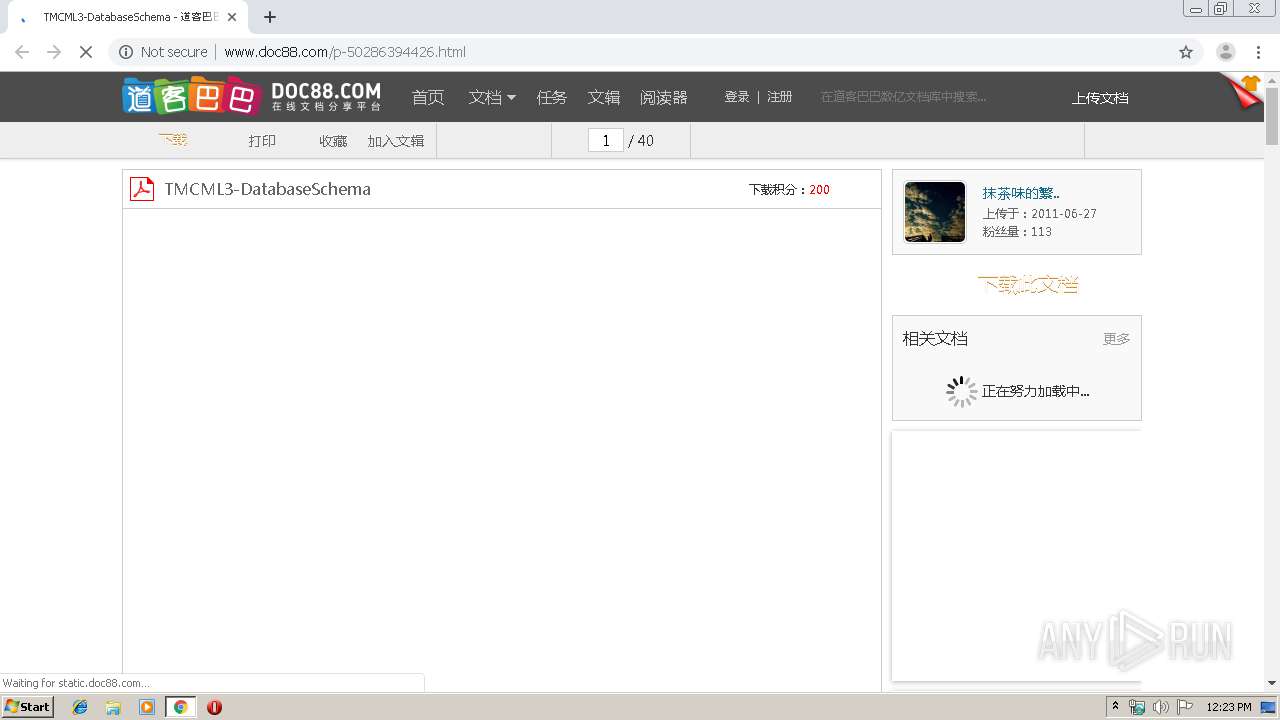Stop page loading with the X button

coord(86,52)
